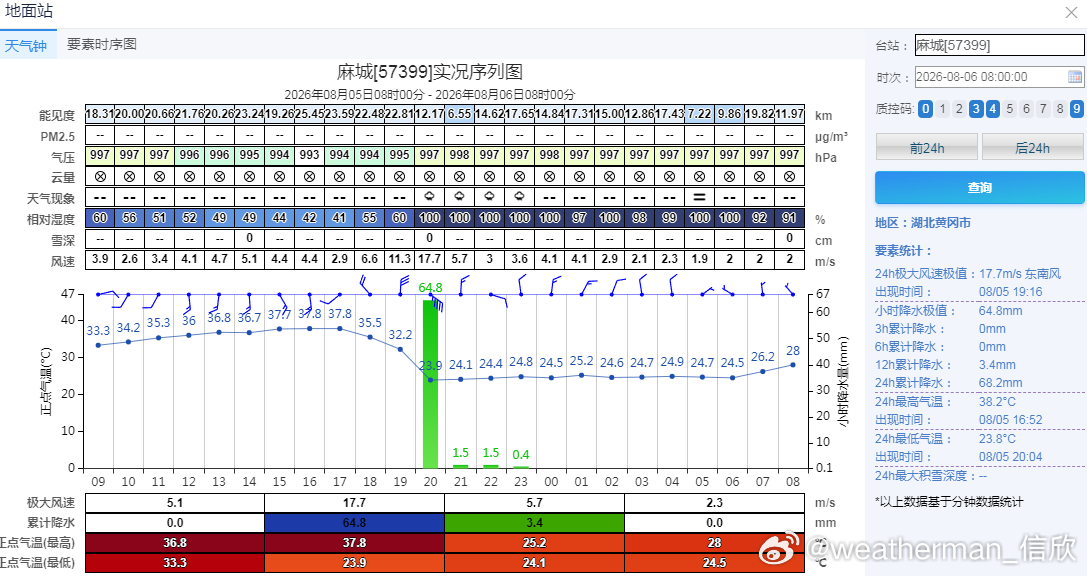Image resolution: width=1087 pixels, height=576 pixels.
Task: Click the temperature point labeled 23.9
Action: tap(431, 379)
